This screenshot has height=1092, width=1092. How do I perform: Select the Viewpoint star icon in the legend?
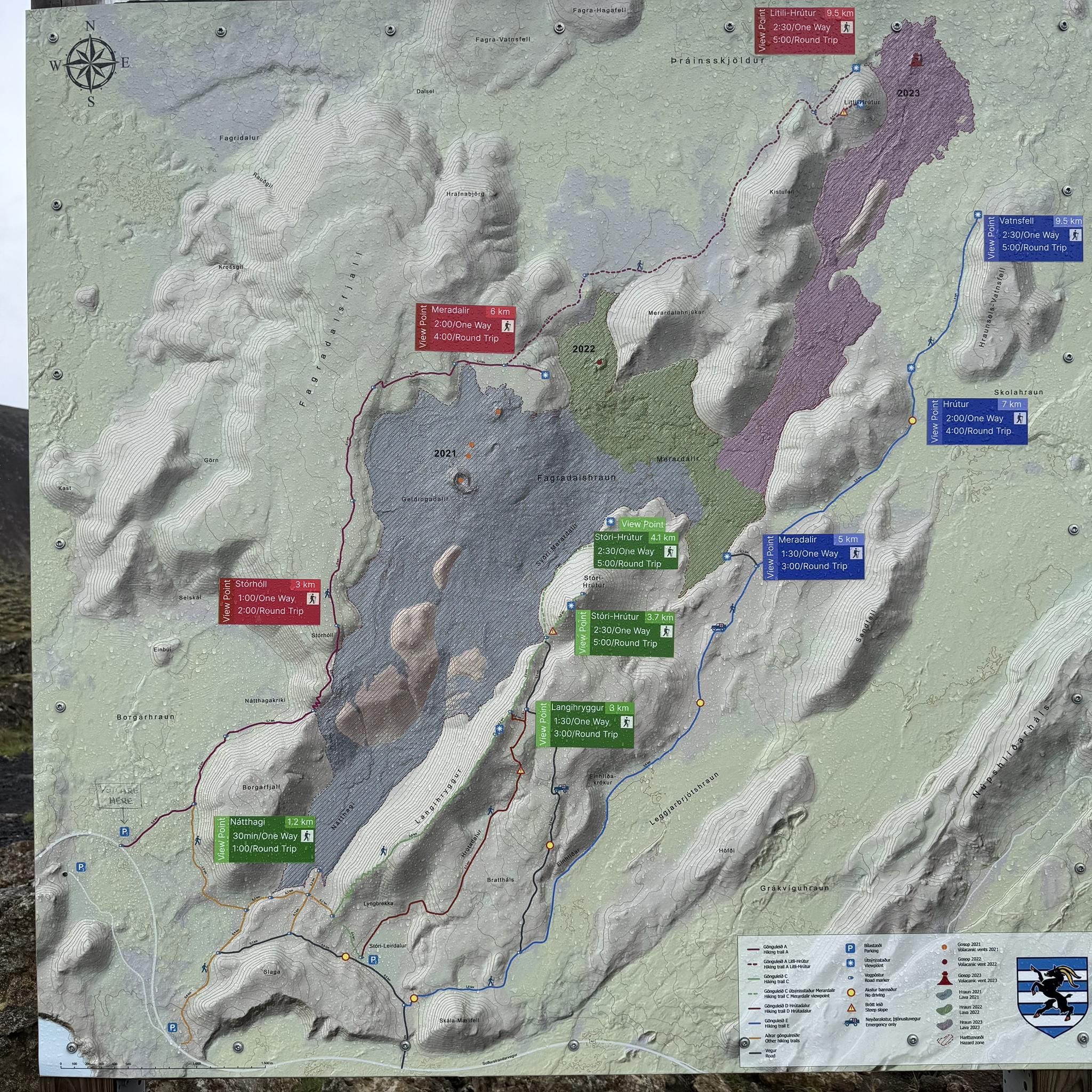[x=850, y=963]
